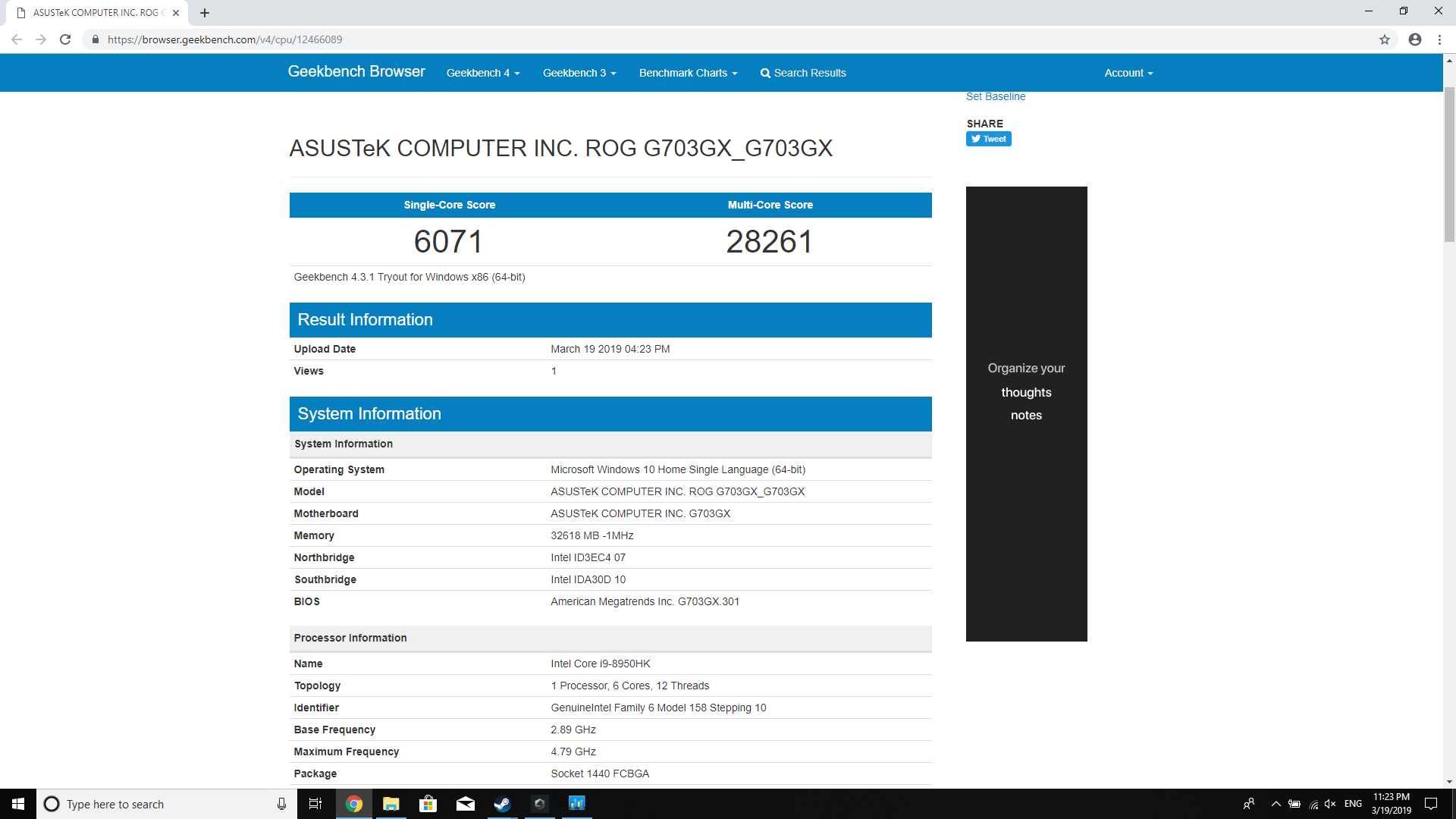Click the Geekbench 4.3.1 Tryout version text
The width and height of the screenshot is (1456, 819).
point(409,277)
